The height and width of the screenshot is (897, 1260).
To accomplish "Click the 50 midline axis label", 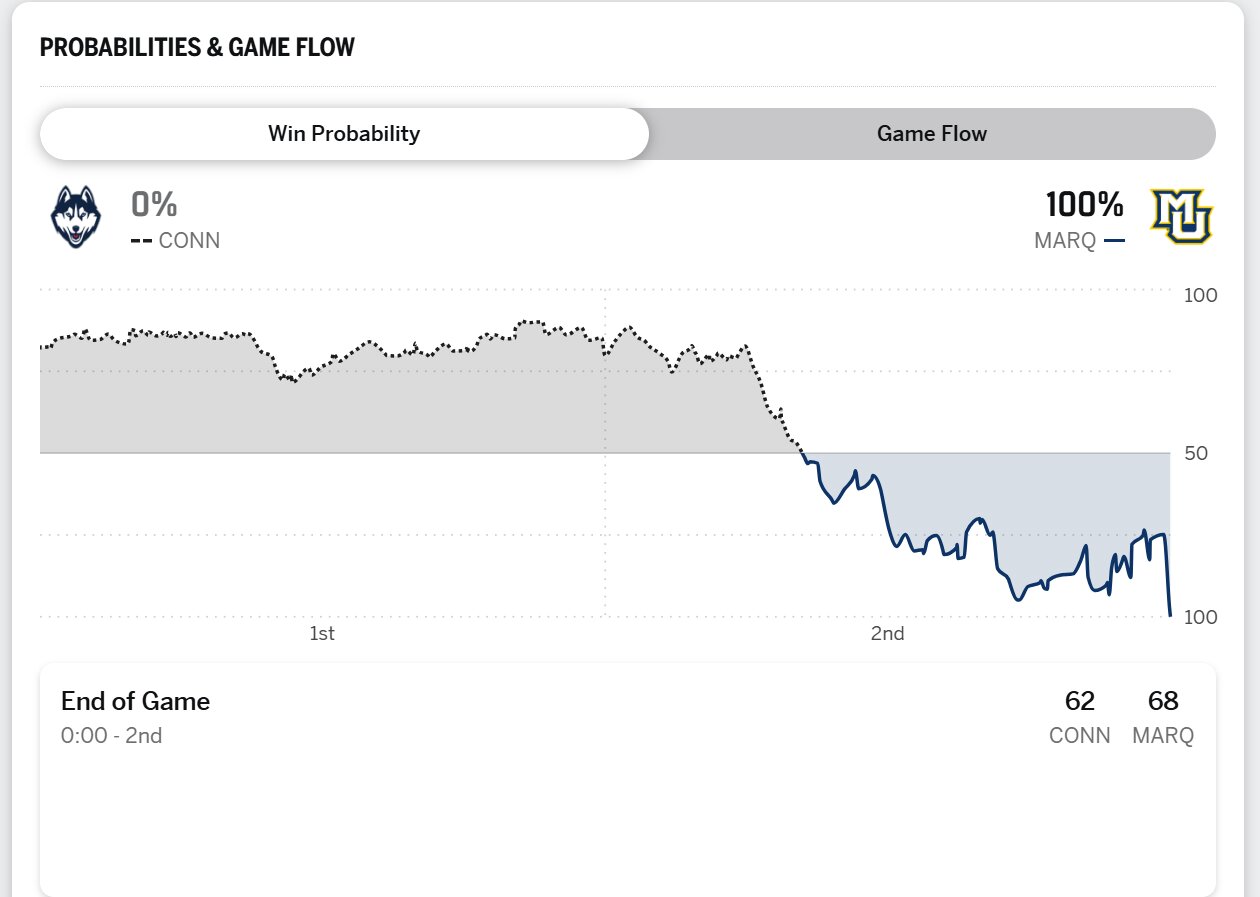I will click(1195, 453).
